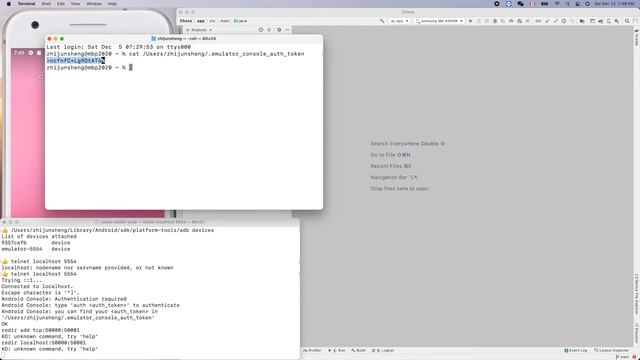Select the src breadcrumb in Android Studio

pos(212,21)
